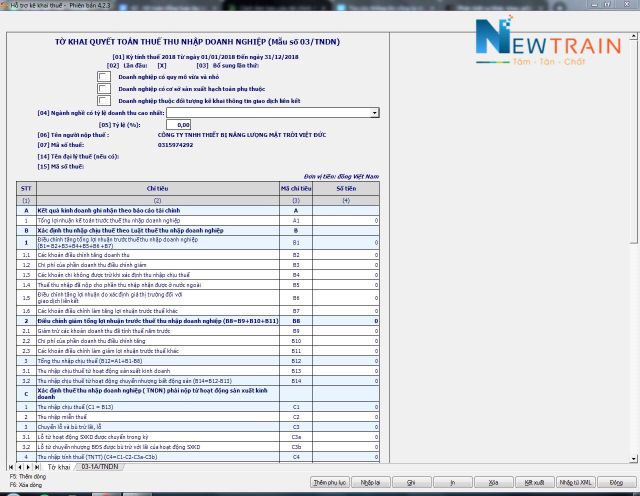Screen dimensions: 640x496
Task: Click the form title 'TỜ KHAI QUYẾT TOÁN THUẾ'
Action: (198, 42)
